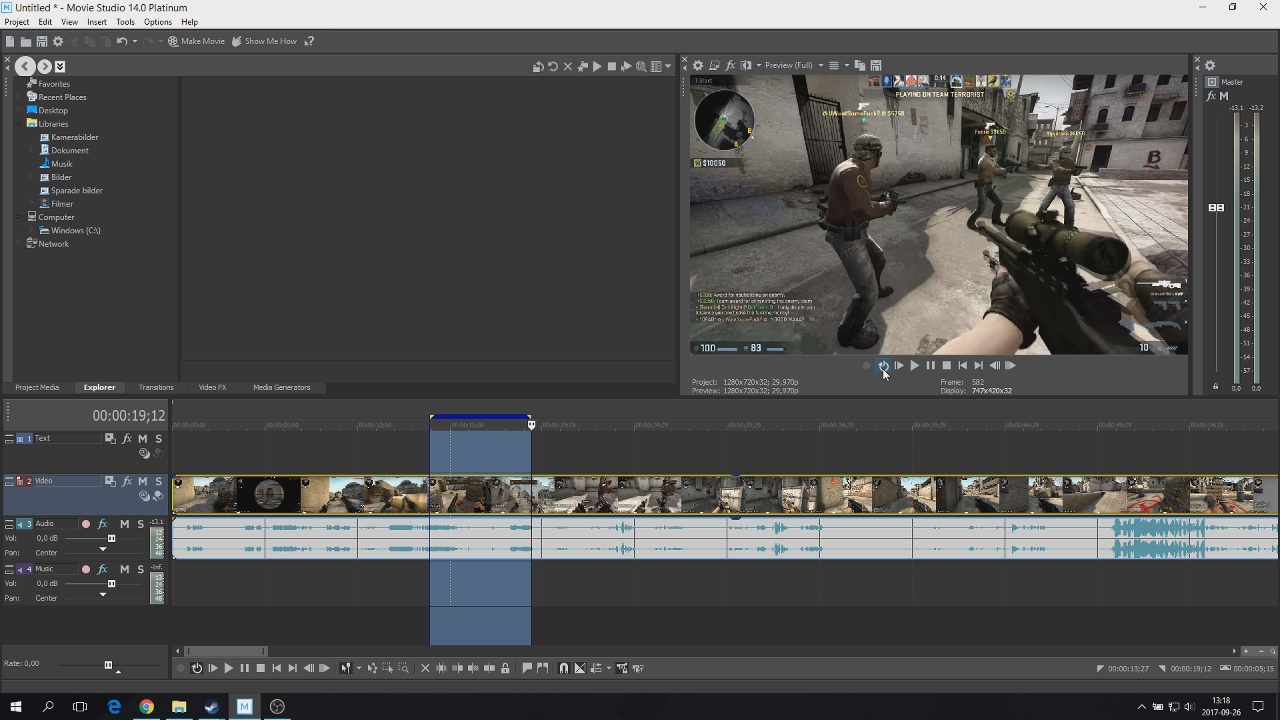Click the Audio track volume slider handle
The width and height of the screenshot is (1280, 720).
[x=111, y=538]
